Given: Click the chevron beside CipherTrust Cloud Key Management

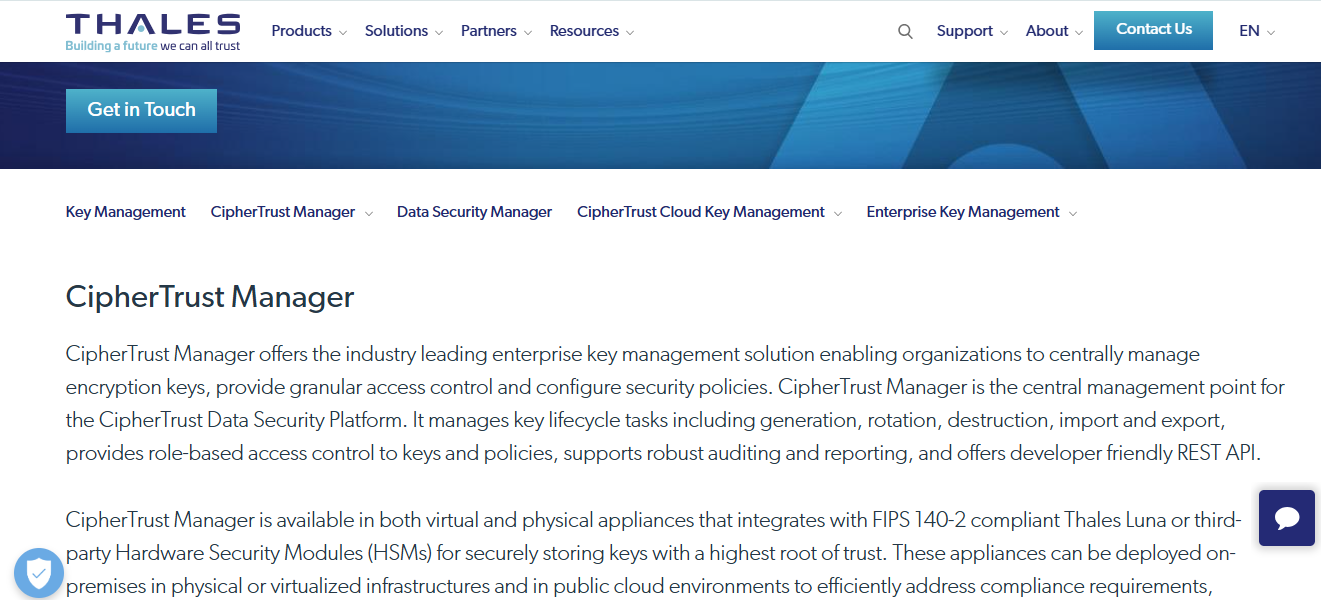Looking at the screenshot, I should [x=838, y=213].
